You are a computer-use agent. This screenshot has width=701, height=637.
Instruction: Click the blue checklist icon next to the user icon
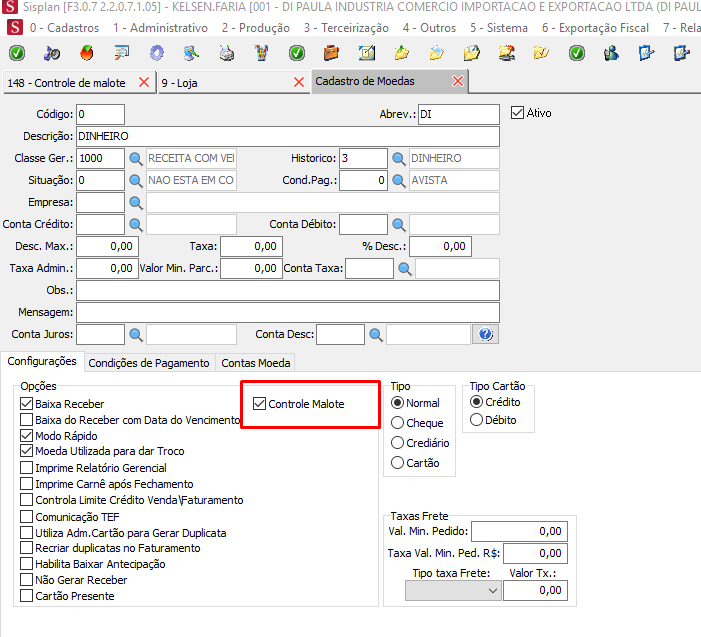(x=646, y=53)
